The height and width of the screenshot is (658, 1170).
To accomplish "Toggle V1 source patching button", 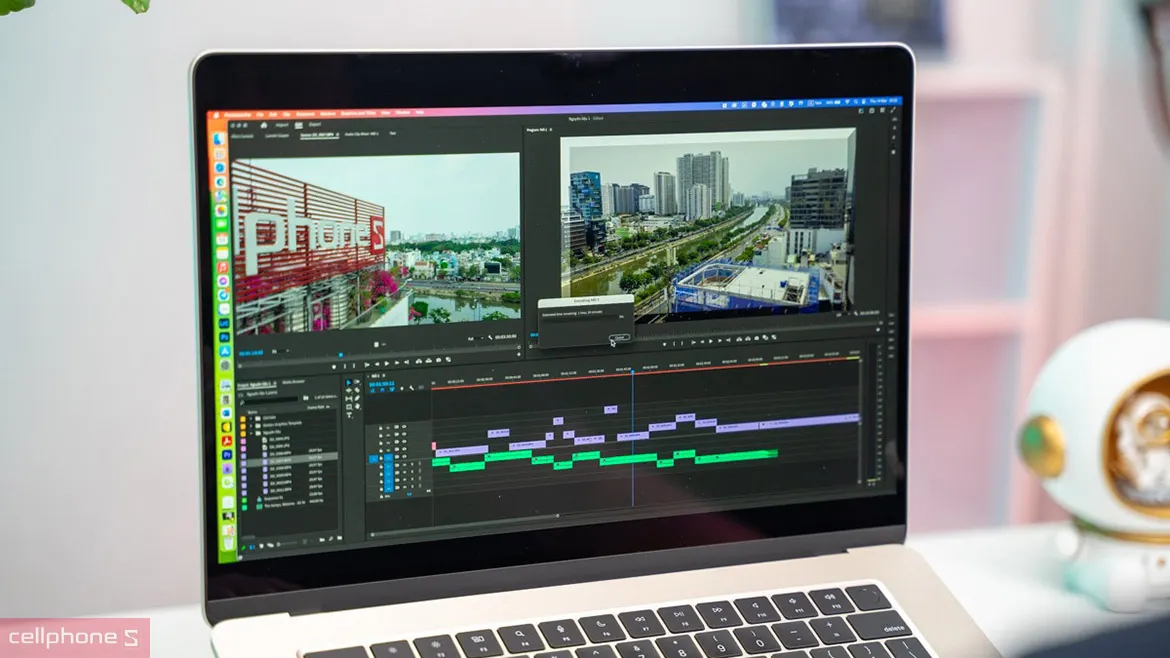I will click(373, 459).
